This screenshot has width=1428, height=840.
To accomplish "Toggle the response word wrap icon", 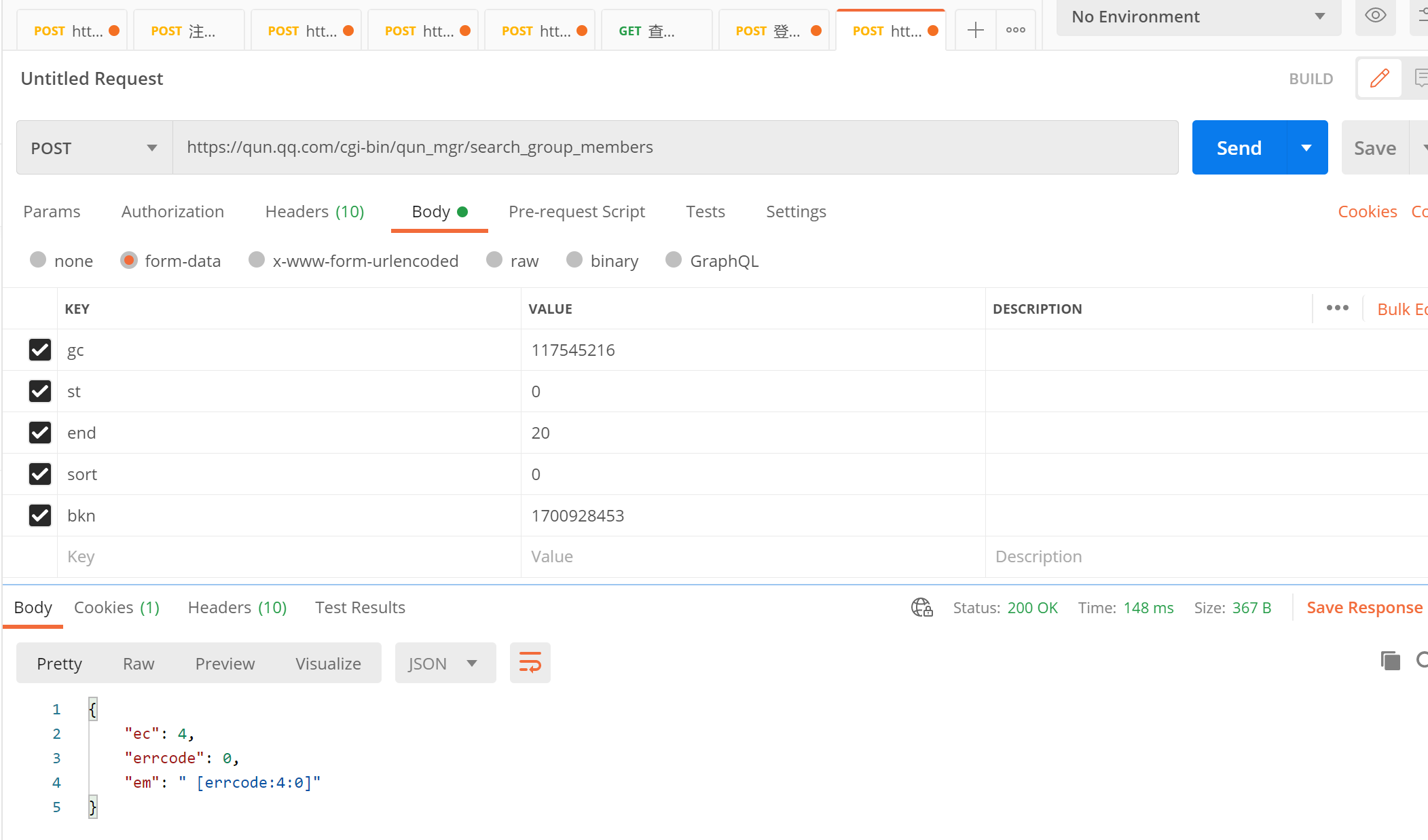I will point(530,663).
